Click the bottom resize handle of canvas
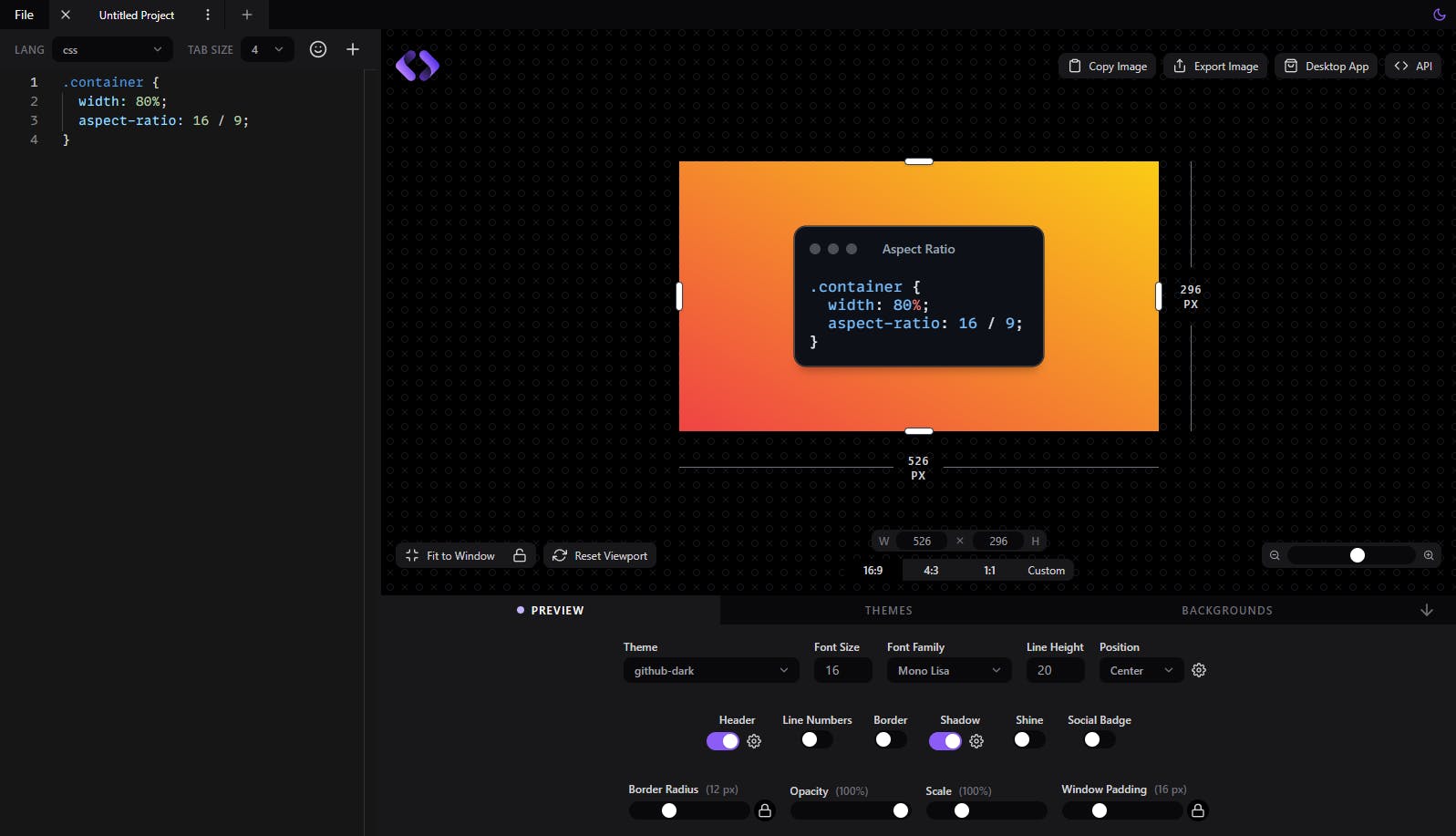The image size is (1456, 836). click(919, 431)
